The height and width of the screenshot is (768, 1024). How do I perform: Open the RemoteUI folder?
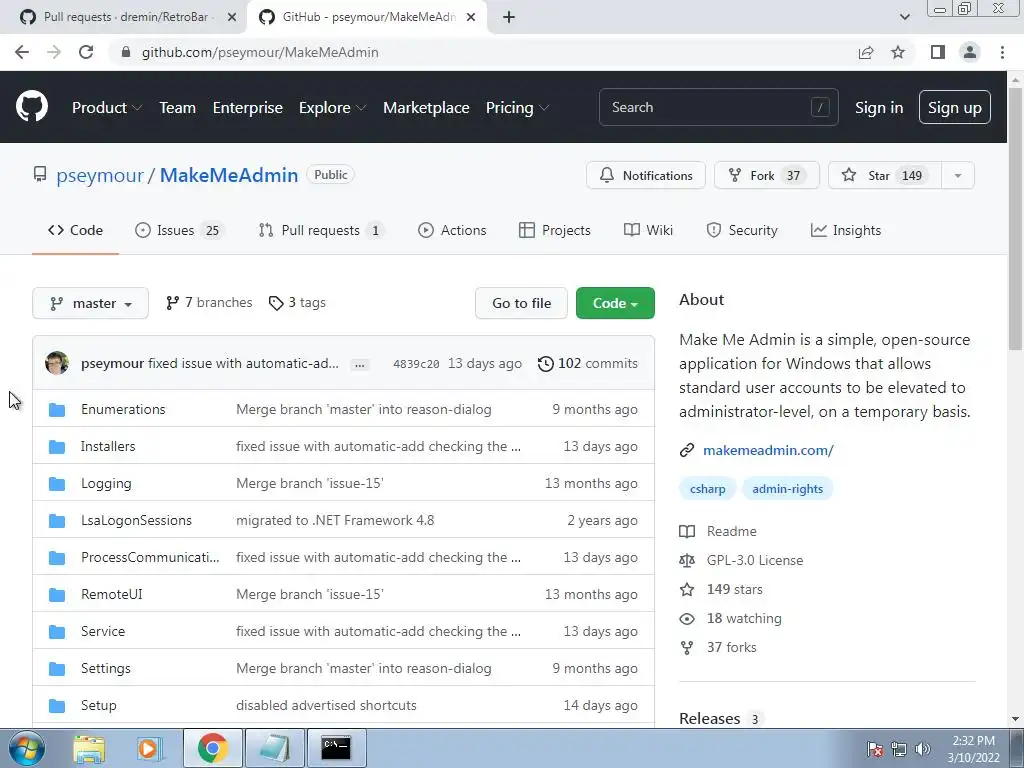point(111,594)
